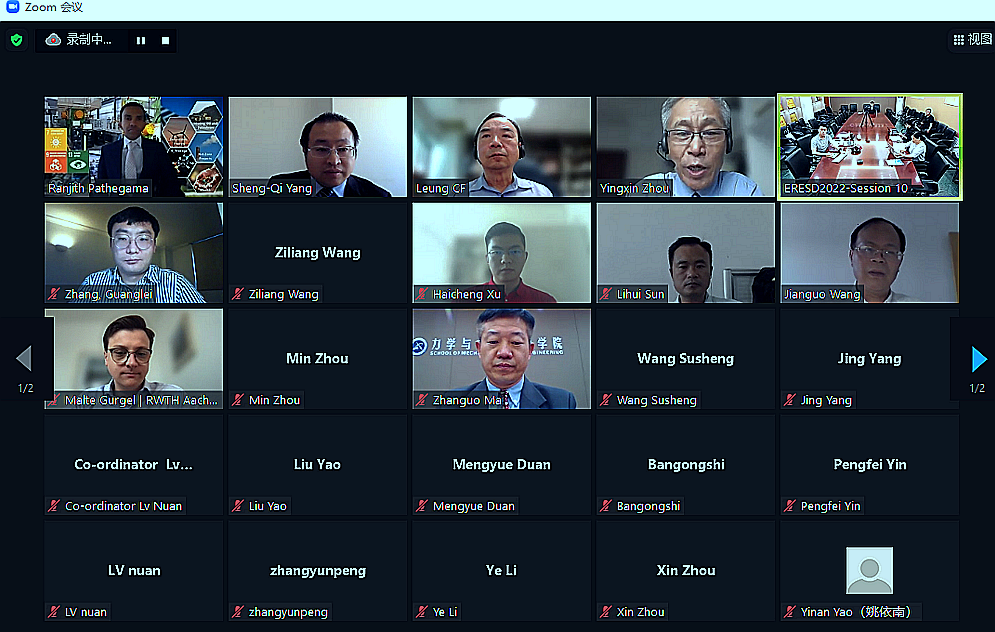Viewport: 995px width, 632px height.
Task: Select Ranjith Pathegama's video tile
Action: (x=134, y=147)
